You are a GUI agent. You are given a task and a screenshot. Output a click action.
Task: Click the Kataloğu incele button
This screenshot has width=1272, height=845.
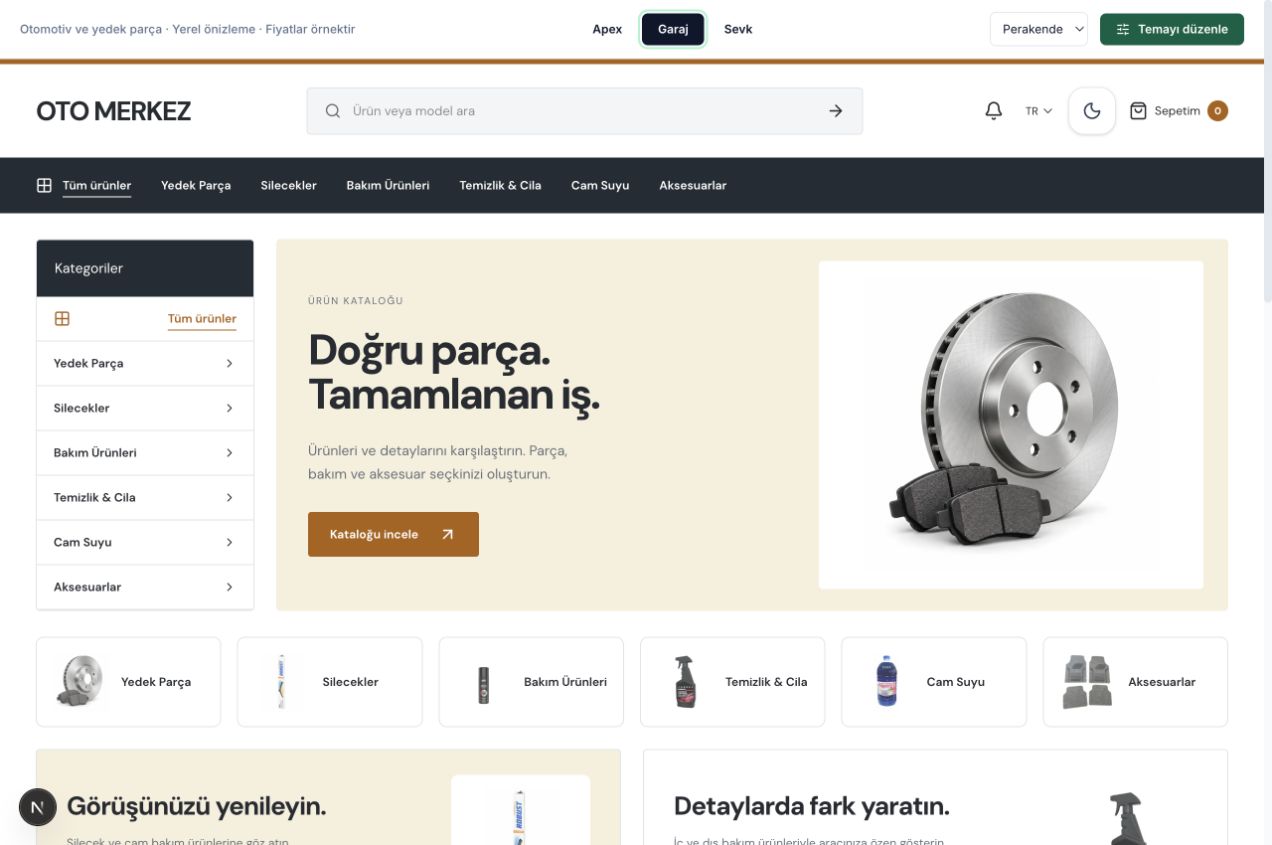pos(393,534)
